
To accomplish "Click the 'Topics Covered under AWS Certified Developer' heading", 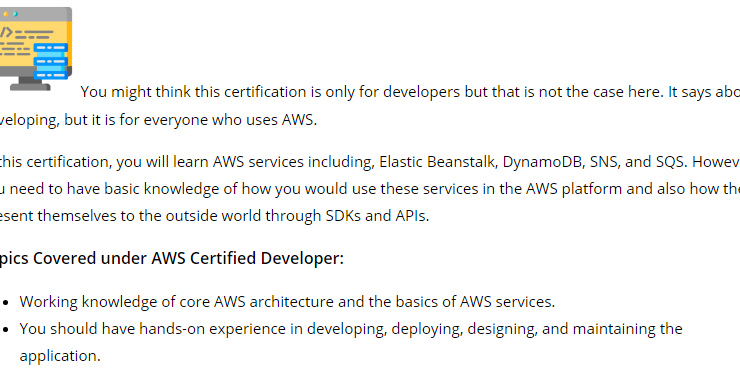I will pyautogui.click(x=171, y=259).
